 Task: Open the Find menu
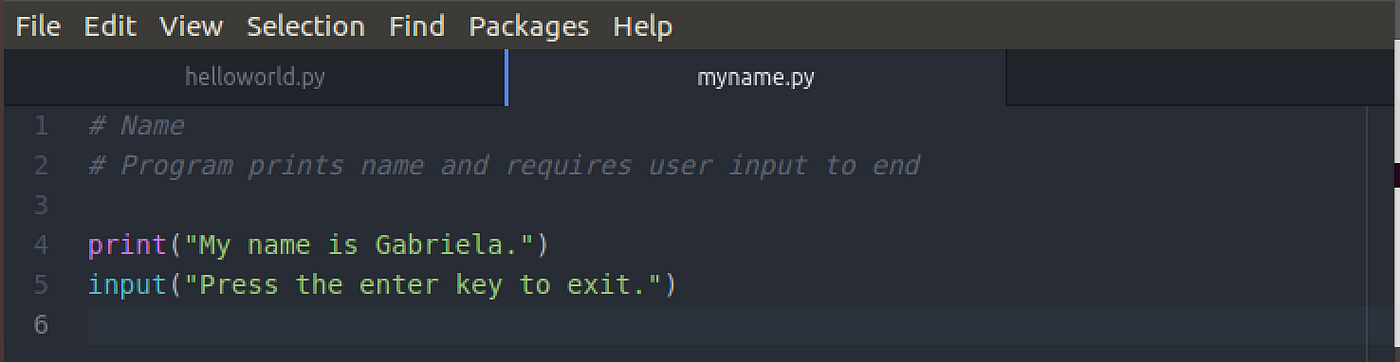tap(417, 26)
